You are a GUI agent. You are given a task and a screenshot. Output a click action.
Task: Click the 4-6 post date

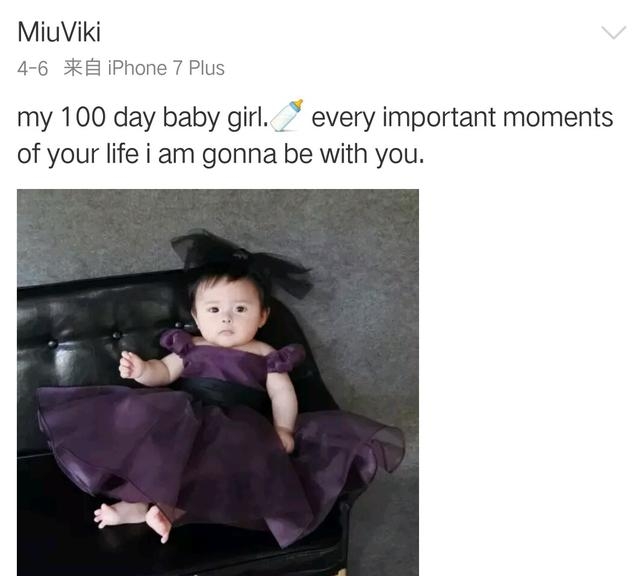click(33, 68)
